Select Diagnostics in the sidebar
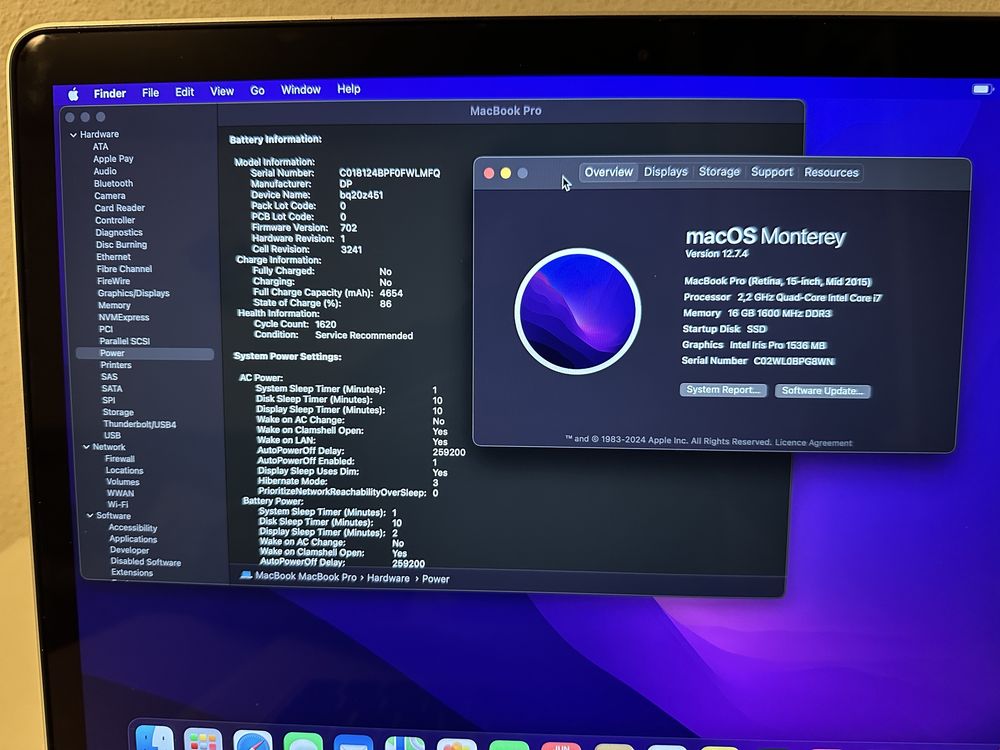1000x750 pixels. [x=119, y=232]
